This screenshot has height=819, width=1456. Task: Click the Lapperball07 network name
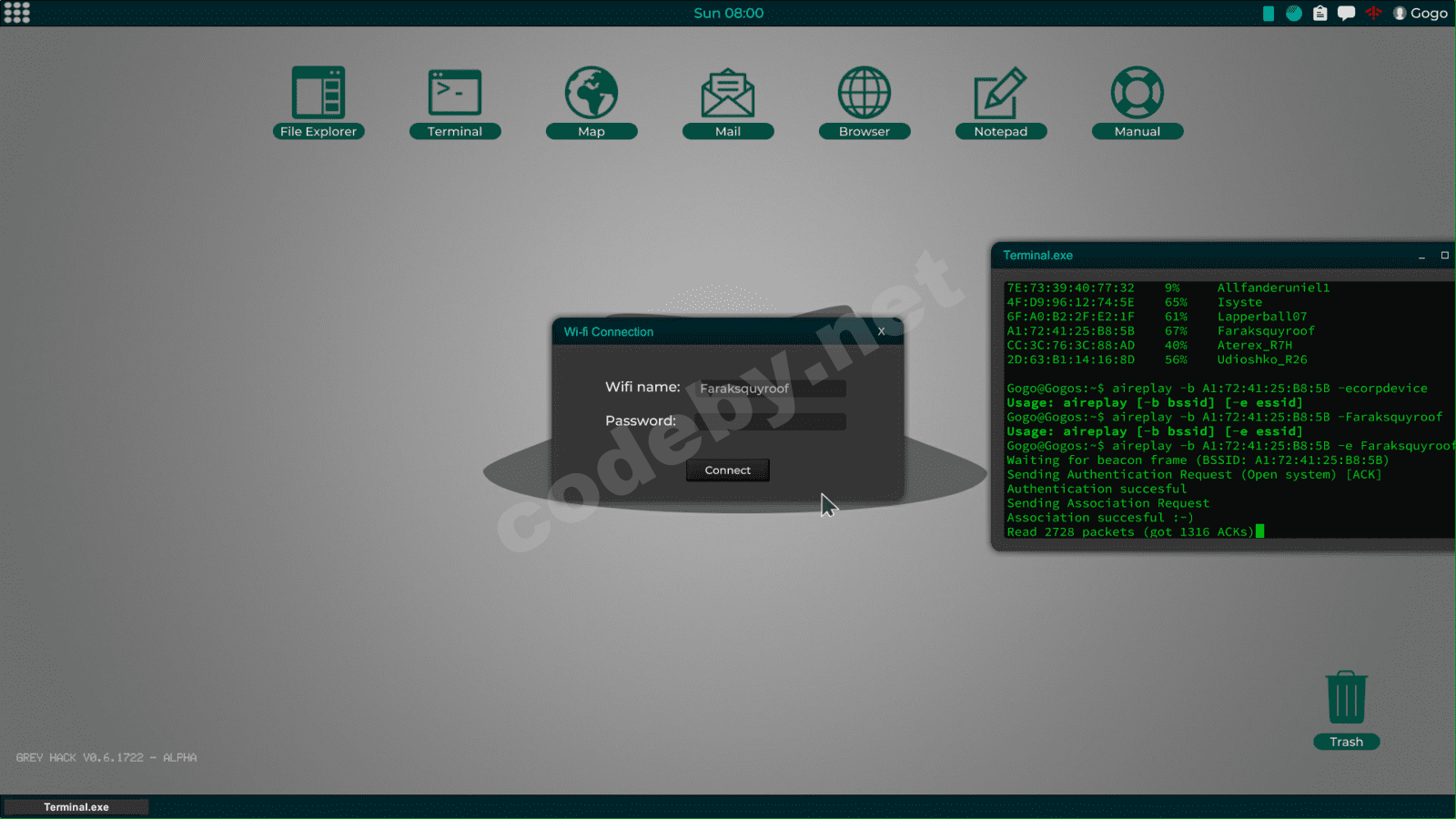1262,317
